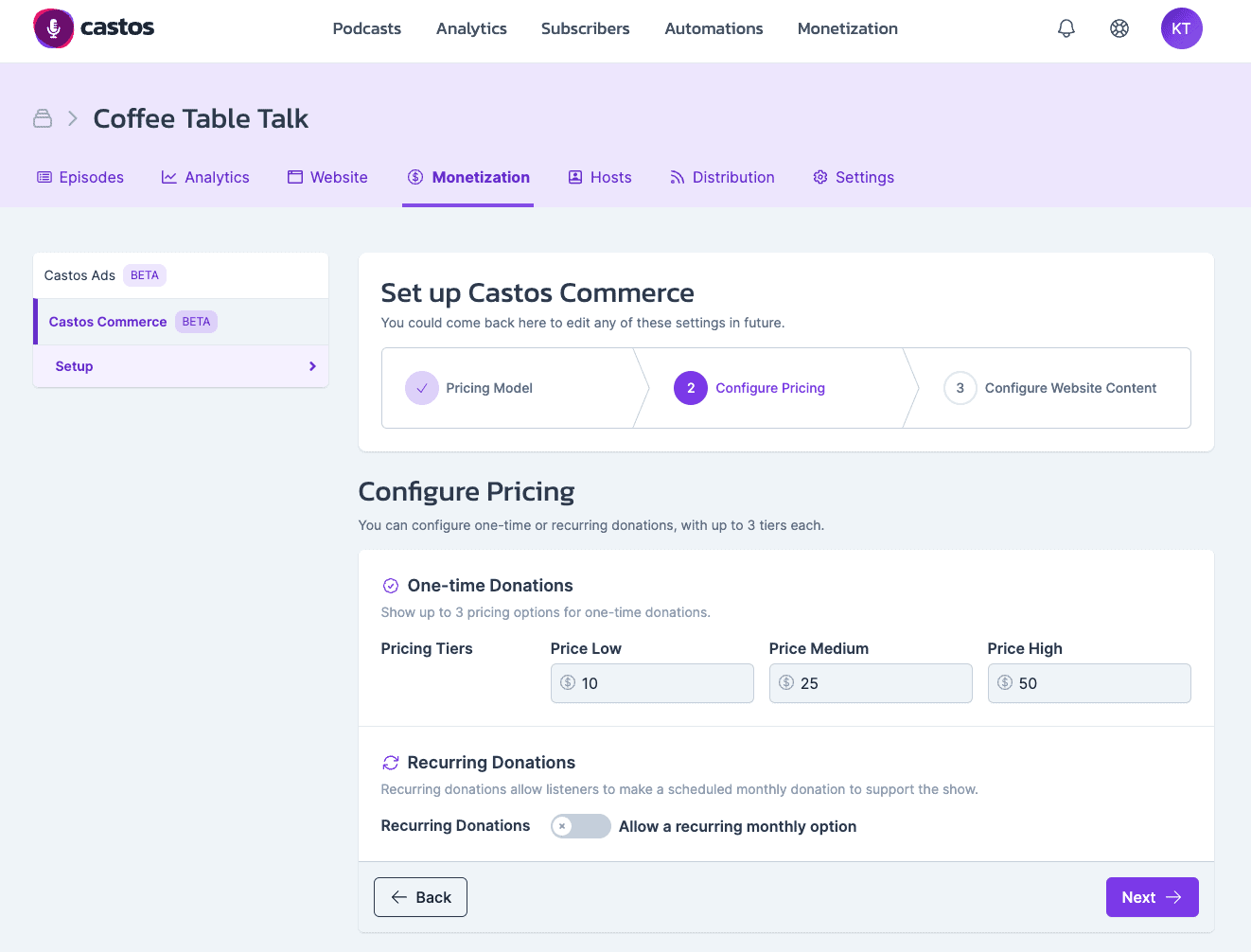This screenshot has width=1251, height=952.
Task: Select Castos Ads in the sidebar
Action: pyautogui.click(x=181, y=275)
